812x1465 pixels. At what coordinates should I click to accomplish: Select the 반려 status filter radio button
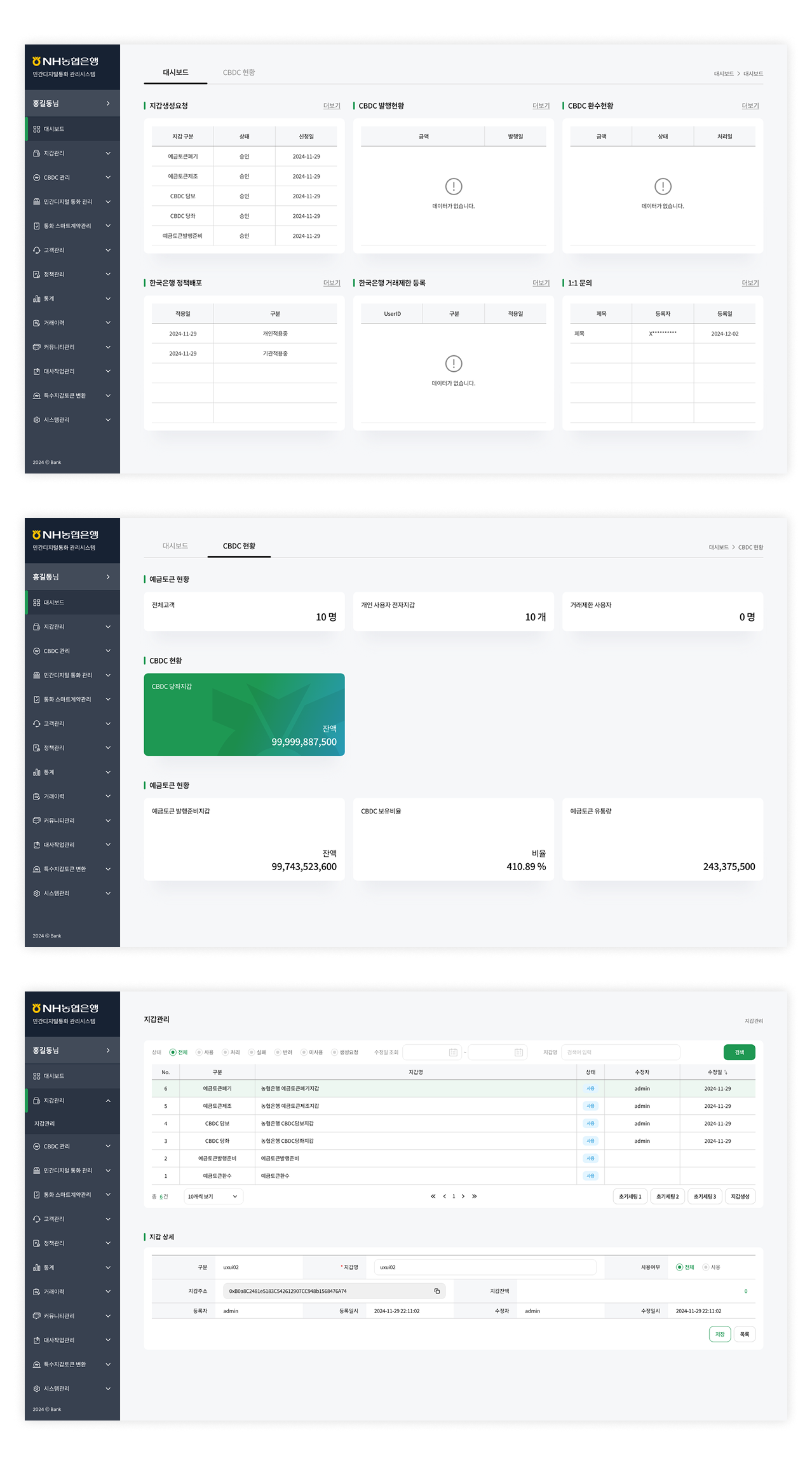(x=278, y=1053)
